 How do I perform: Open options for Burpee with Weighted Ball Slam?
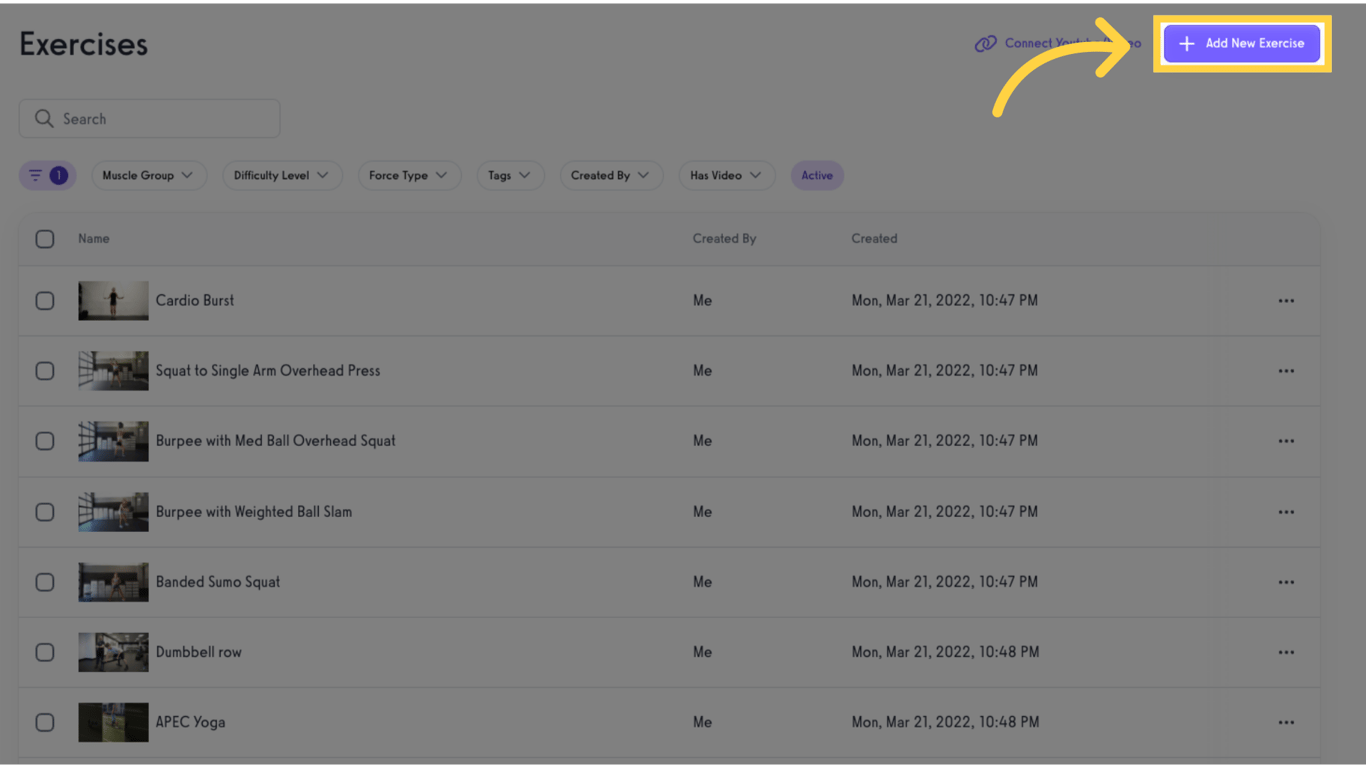1286,512
